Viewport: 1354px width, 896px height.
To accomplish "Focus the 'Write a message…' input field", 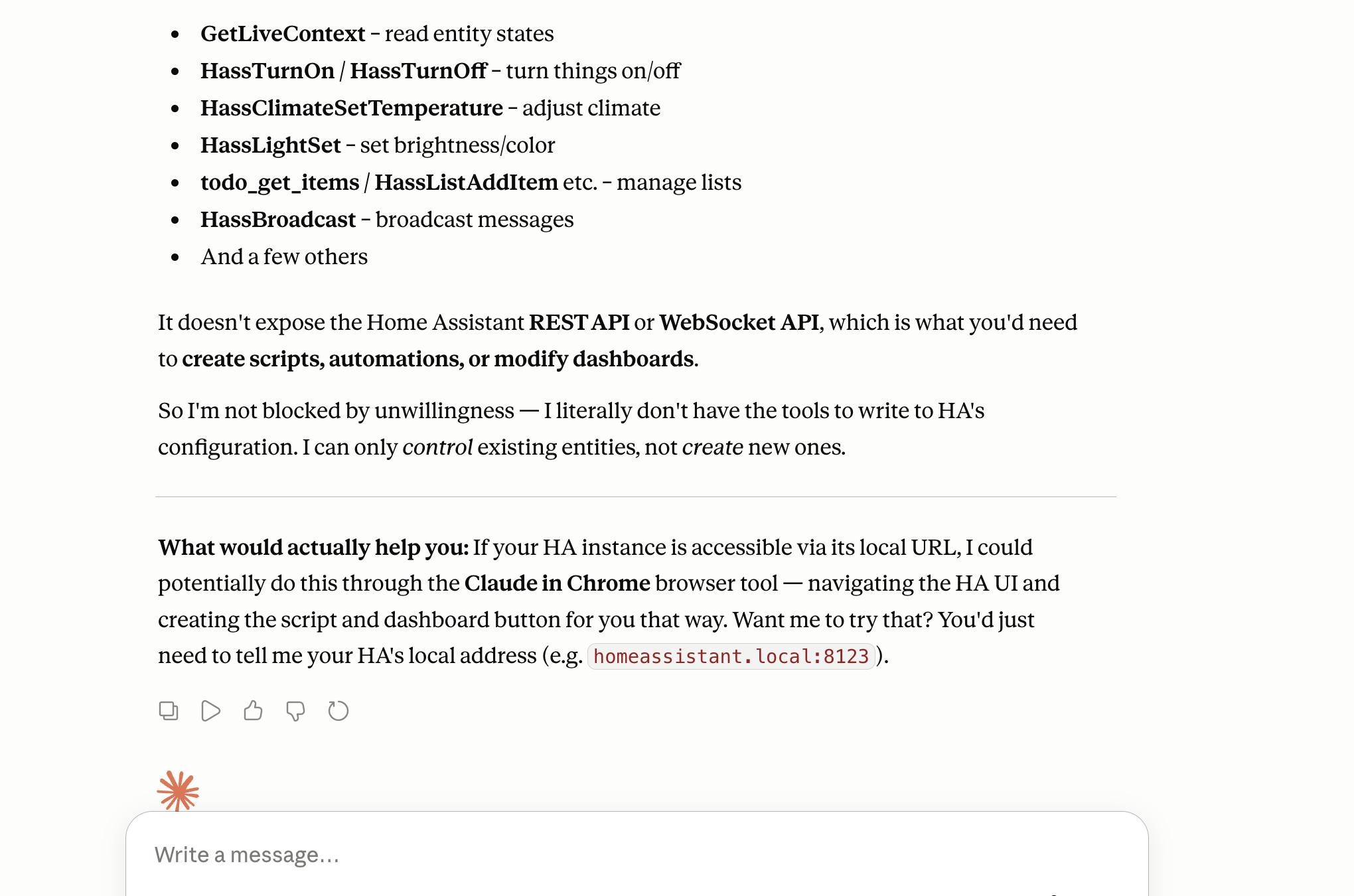I will (637, 855).
